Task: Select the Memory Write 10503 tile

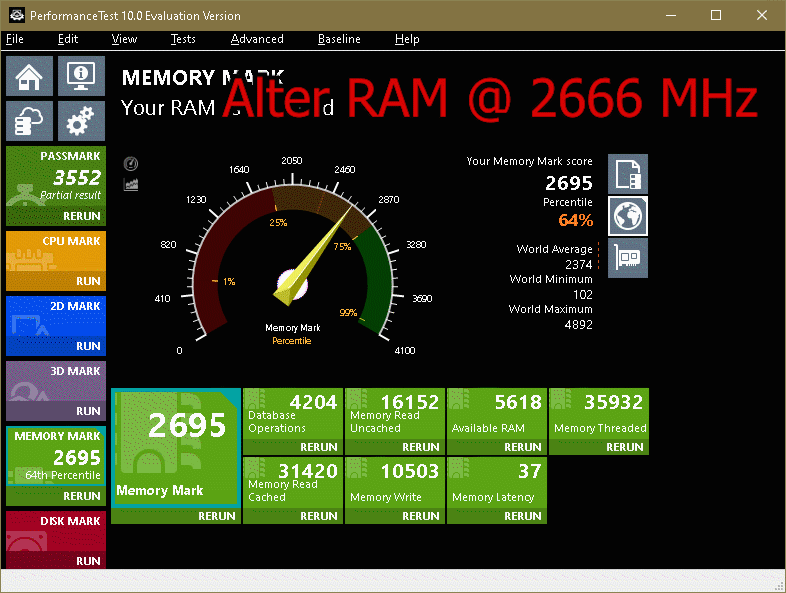Action: 395,483
